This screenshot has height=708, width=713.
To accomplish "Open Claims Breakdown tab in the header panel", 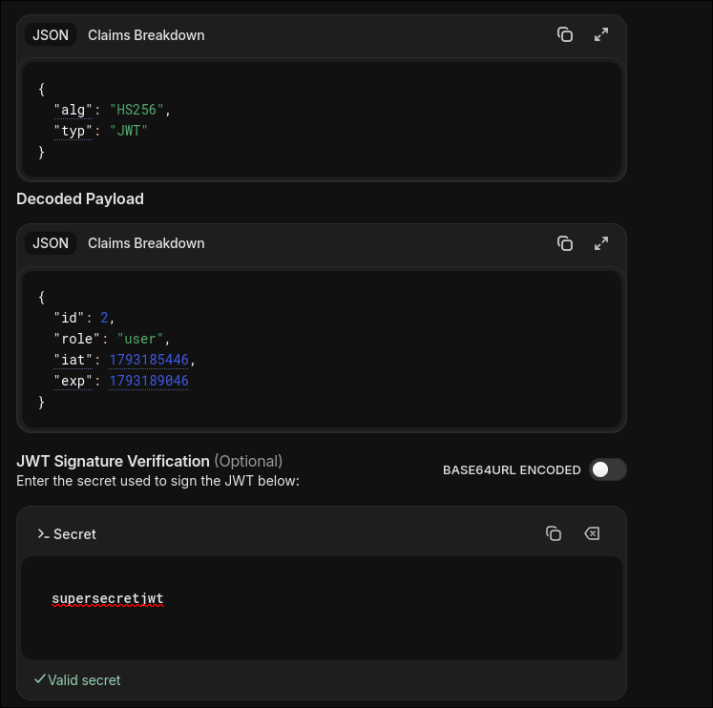I will (x=146, y=35).
